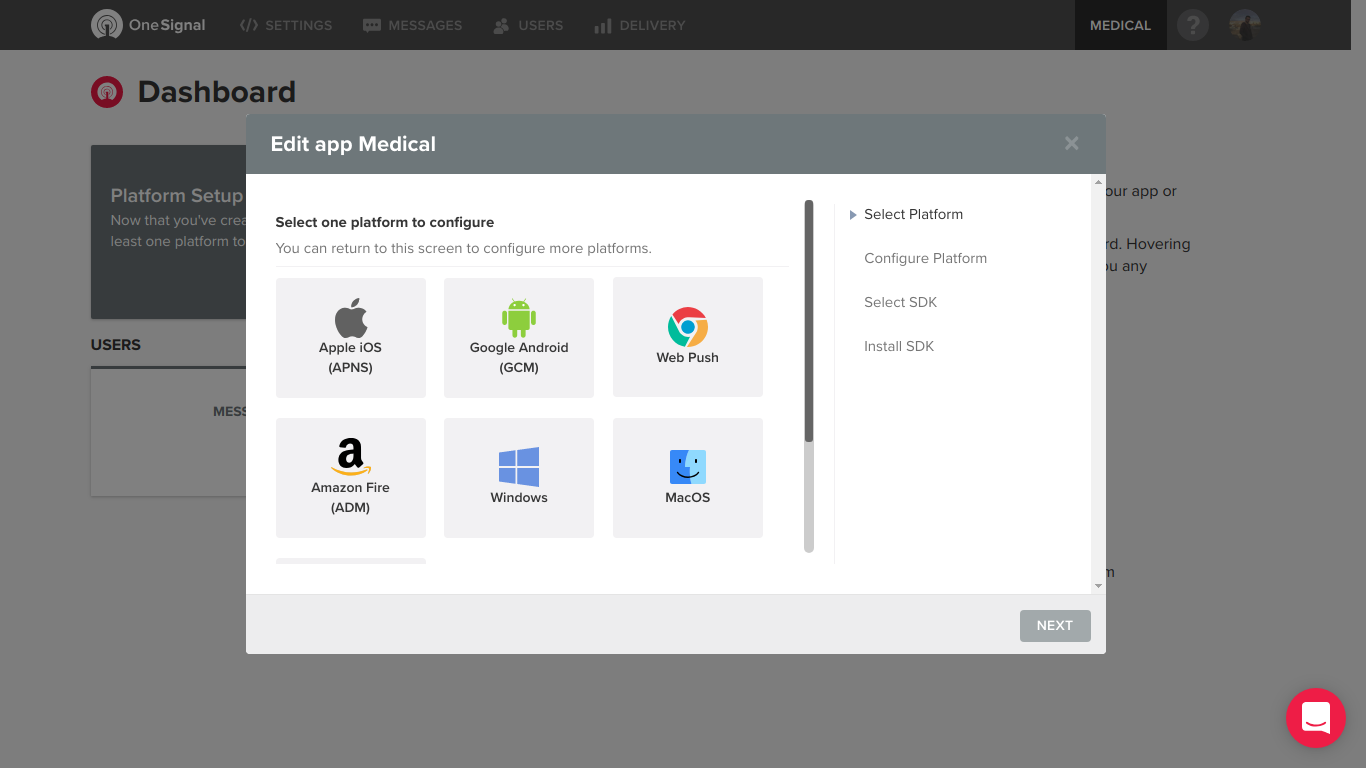Pick the Web Push Chrome platform
Screen dimensions: 1366x768
click(688, 338)
